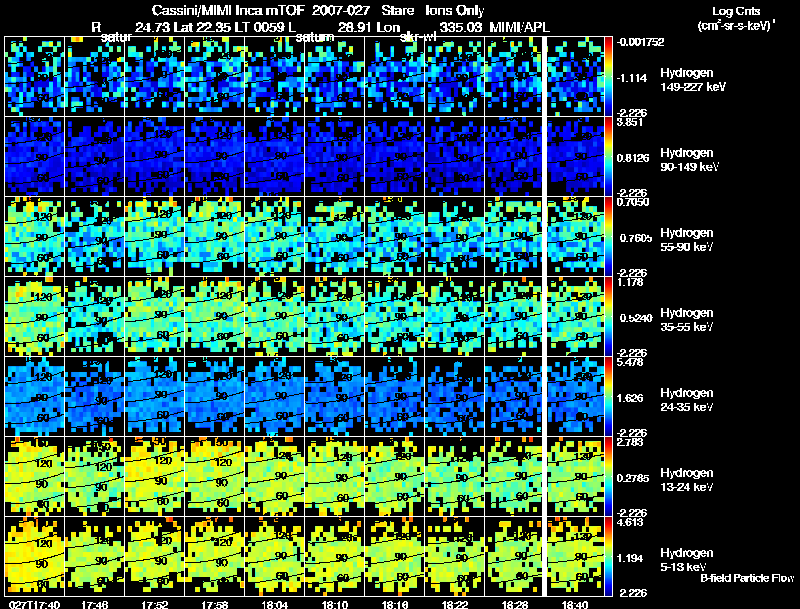Click the 1.194 scale midpoint value
Viewport: 800px width, 609px height.
(630, 559)
